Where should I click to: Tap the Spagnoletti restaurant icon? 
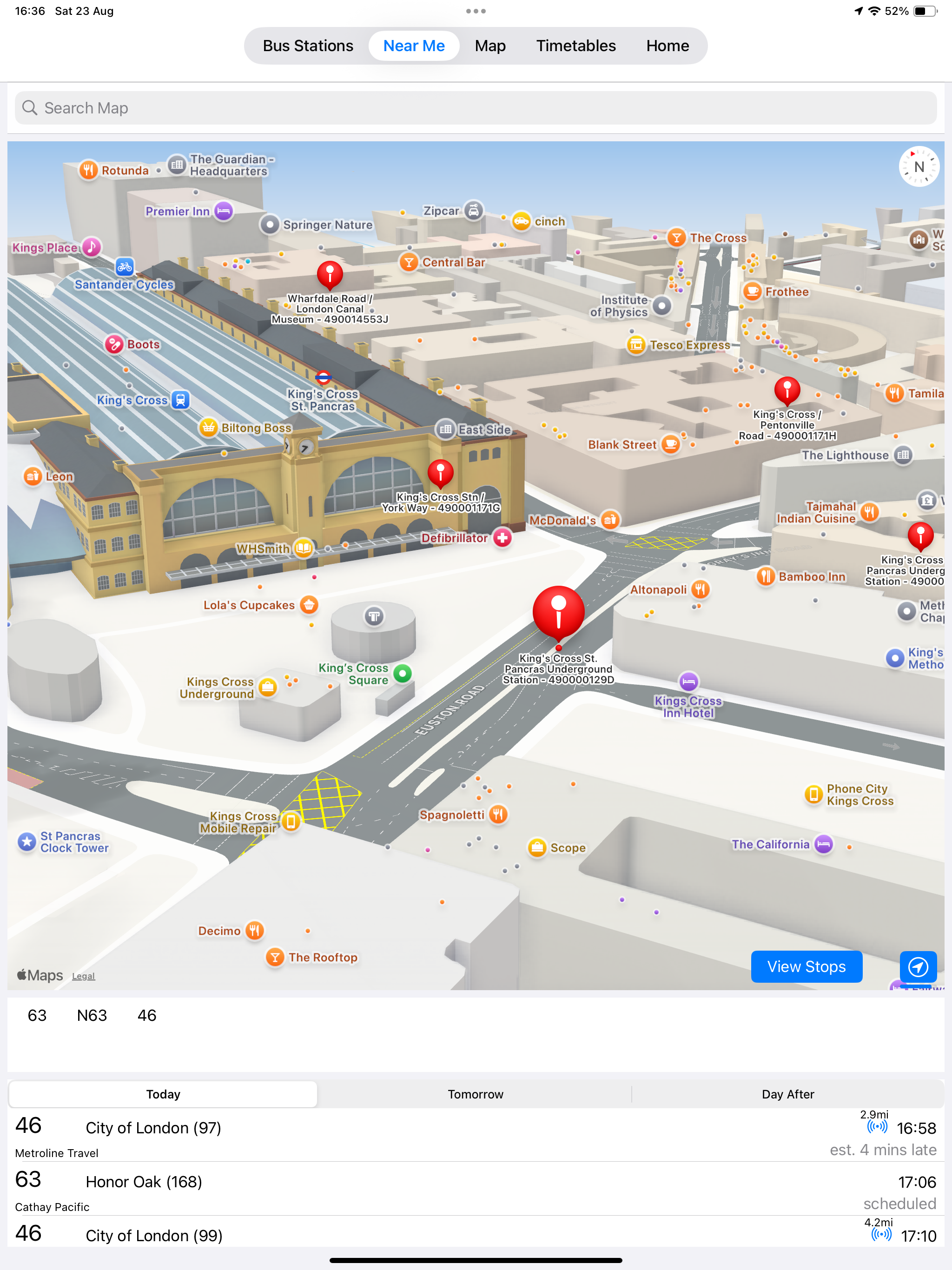point(498,815)
